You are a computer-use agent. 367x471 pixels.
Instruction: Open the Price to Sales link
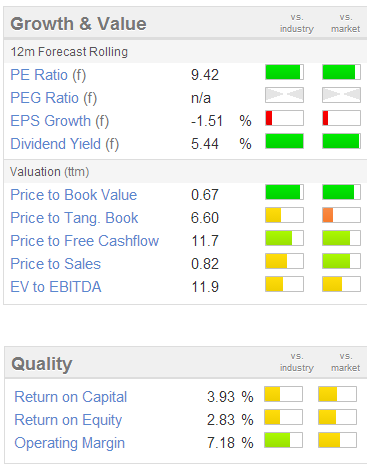tap(55, 264)
